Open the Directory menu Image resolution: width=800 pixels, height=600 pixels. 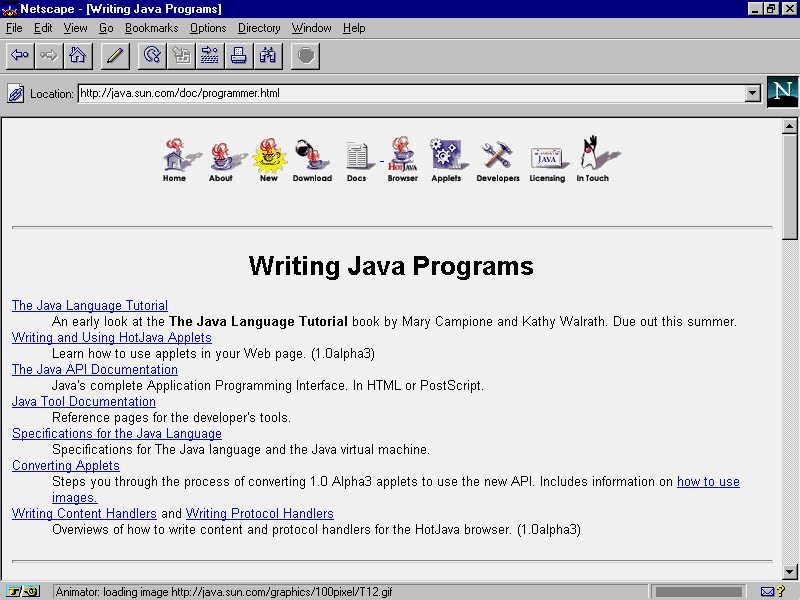click(259, 28)
